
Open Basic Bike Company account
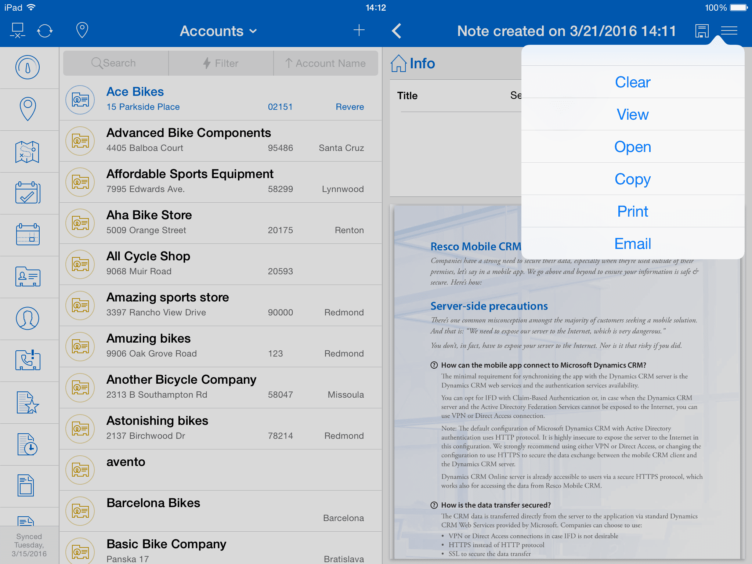(221, 548)
